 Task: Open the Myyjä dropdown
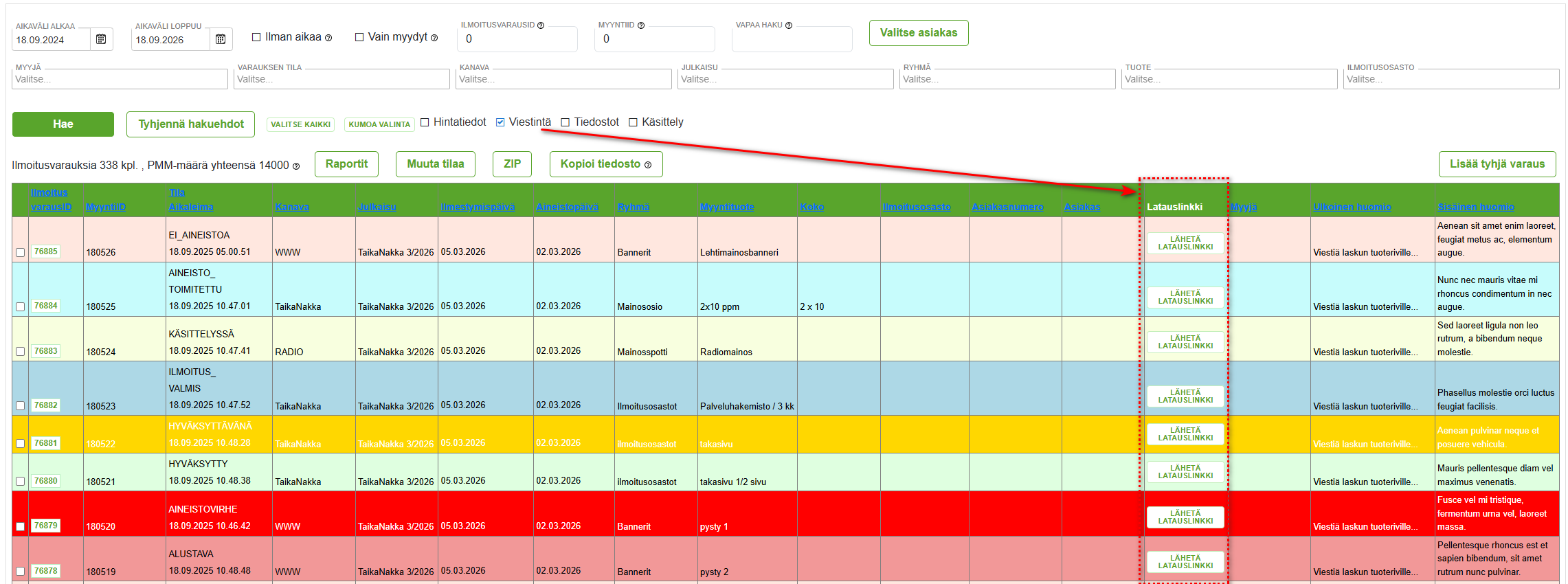(120, 79)
